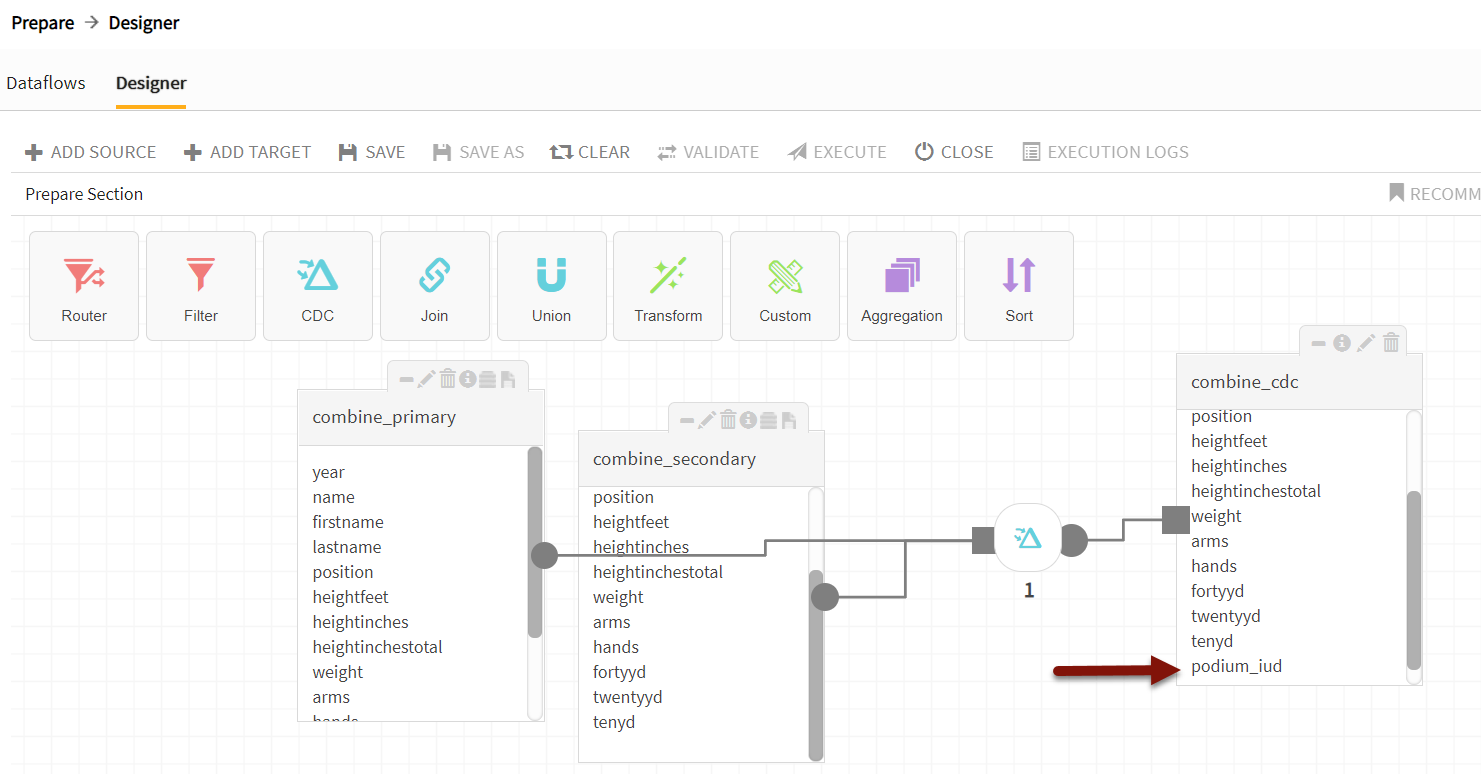Image resolution: width=1481 pixels, height=774 pixels.
Task: Click the ADD SOURCE button
Action: [x=90, y=151]
